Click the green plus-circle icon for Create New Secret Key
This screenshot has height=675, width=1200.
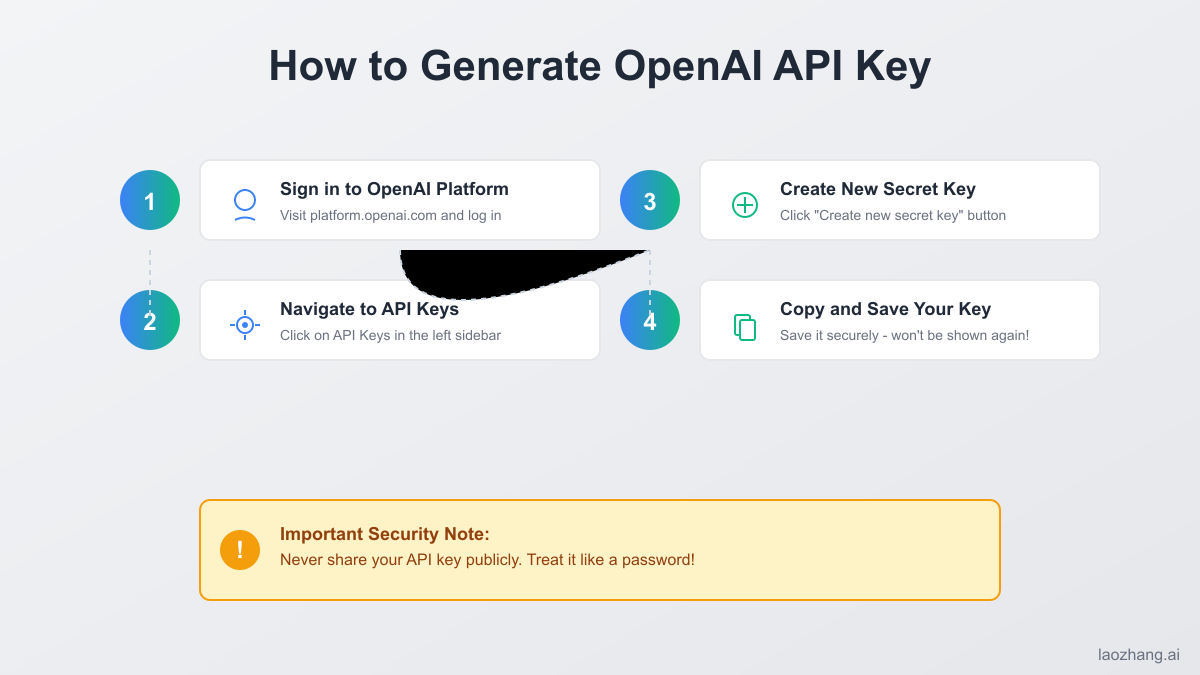pyautogui.click(x=744, y=205)
